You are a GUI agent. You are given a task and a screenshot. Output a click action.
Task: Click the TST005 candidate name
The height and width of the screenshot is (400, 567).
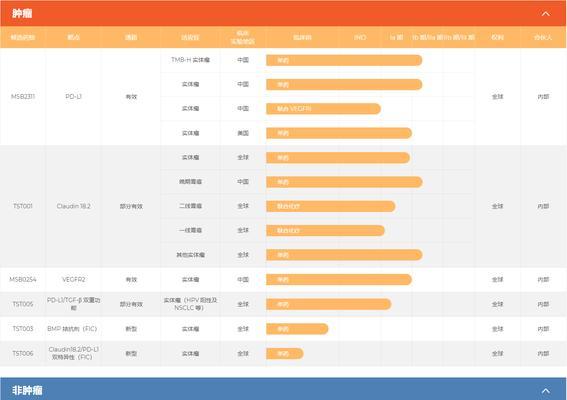pos(23,304)
